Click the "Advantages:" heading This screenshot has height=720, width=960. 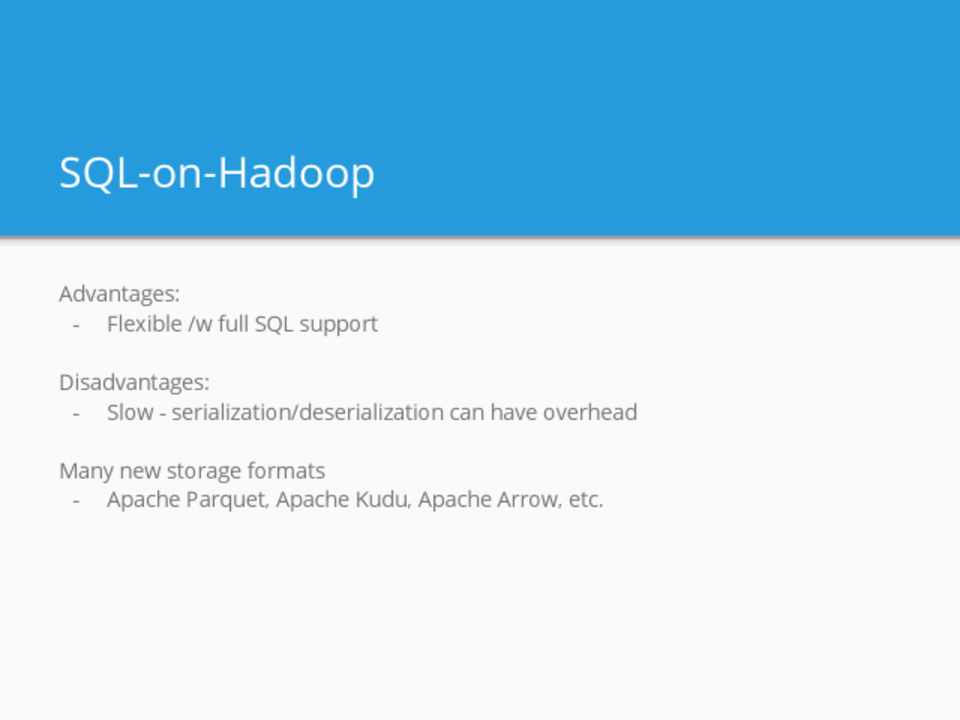tap(119, 294)
